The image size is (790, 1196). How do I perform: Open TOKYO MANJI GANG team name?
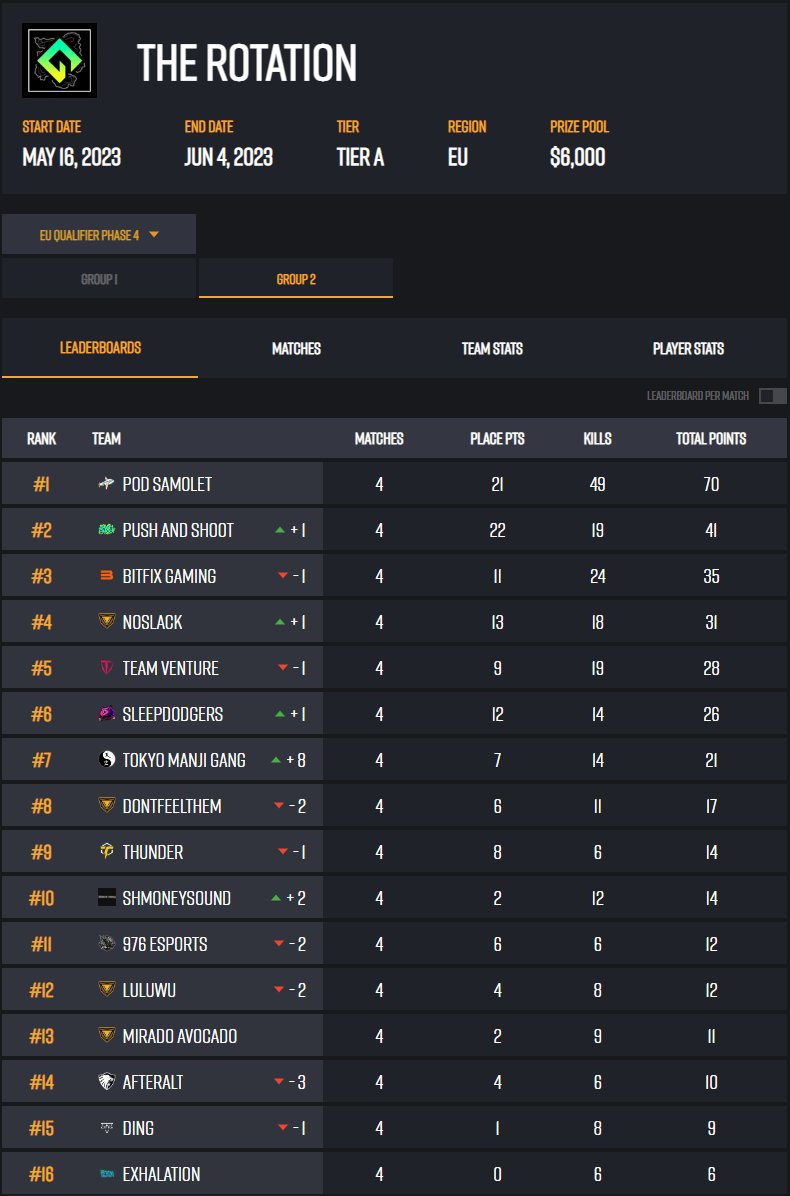(x=185, y=760)
